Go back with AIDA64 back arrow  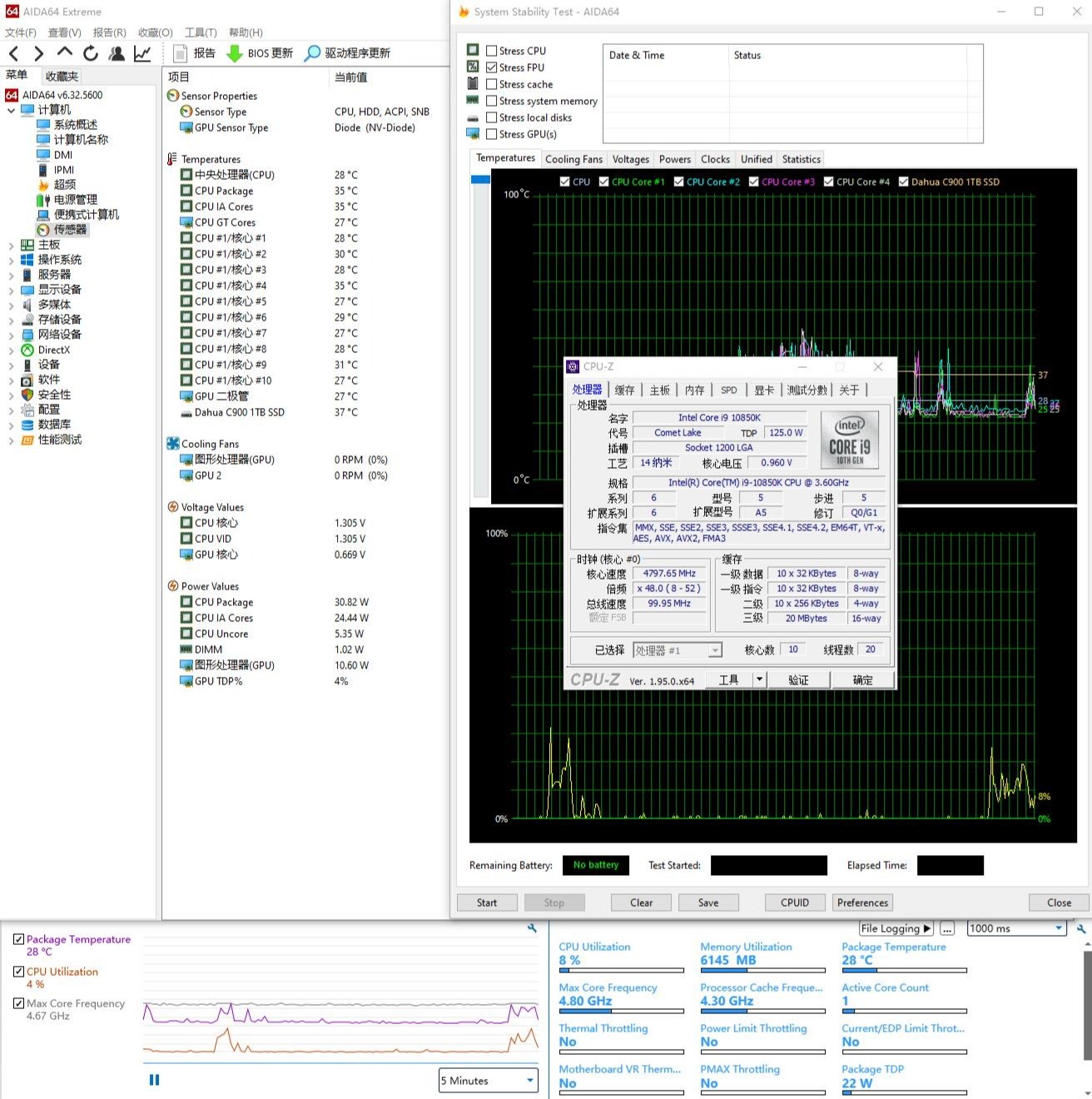pos(14,53)
